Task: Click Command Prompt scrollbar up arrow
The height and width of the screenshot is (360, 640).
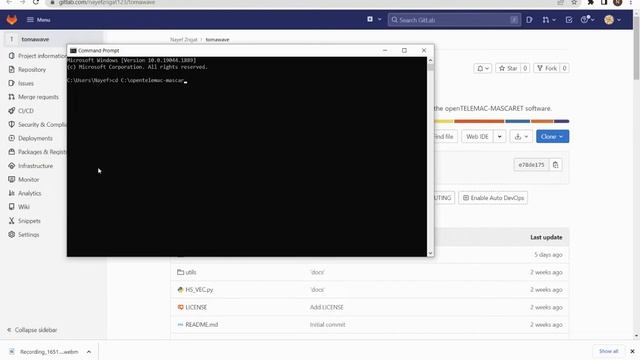Action: pos(430,60)
